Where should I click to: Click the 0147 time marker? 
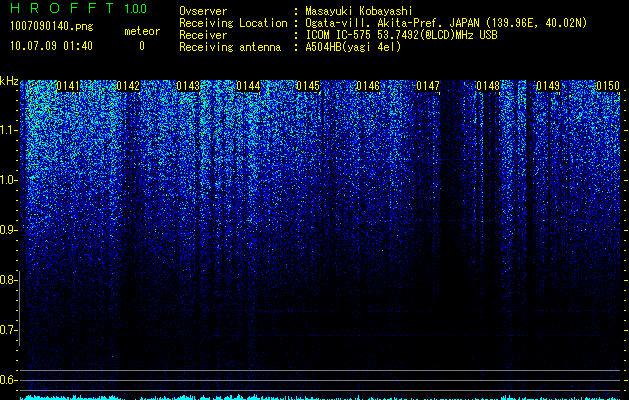click(x=428, y=86)
